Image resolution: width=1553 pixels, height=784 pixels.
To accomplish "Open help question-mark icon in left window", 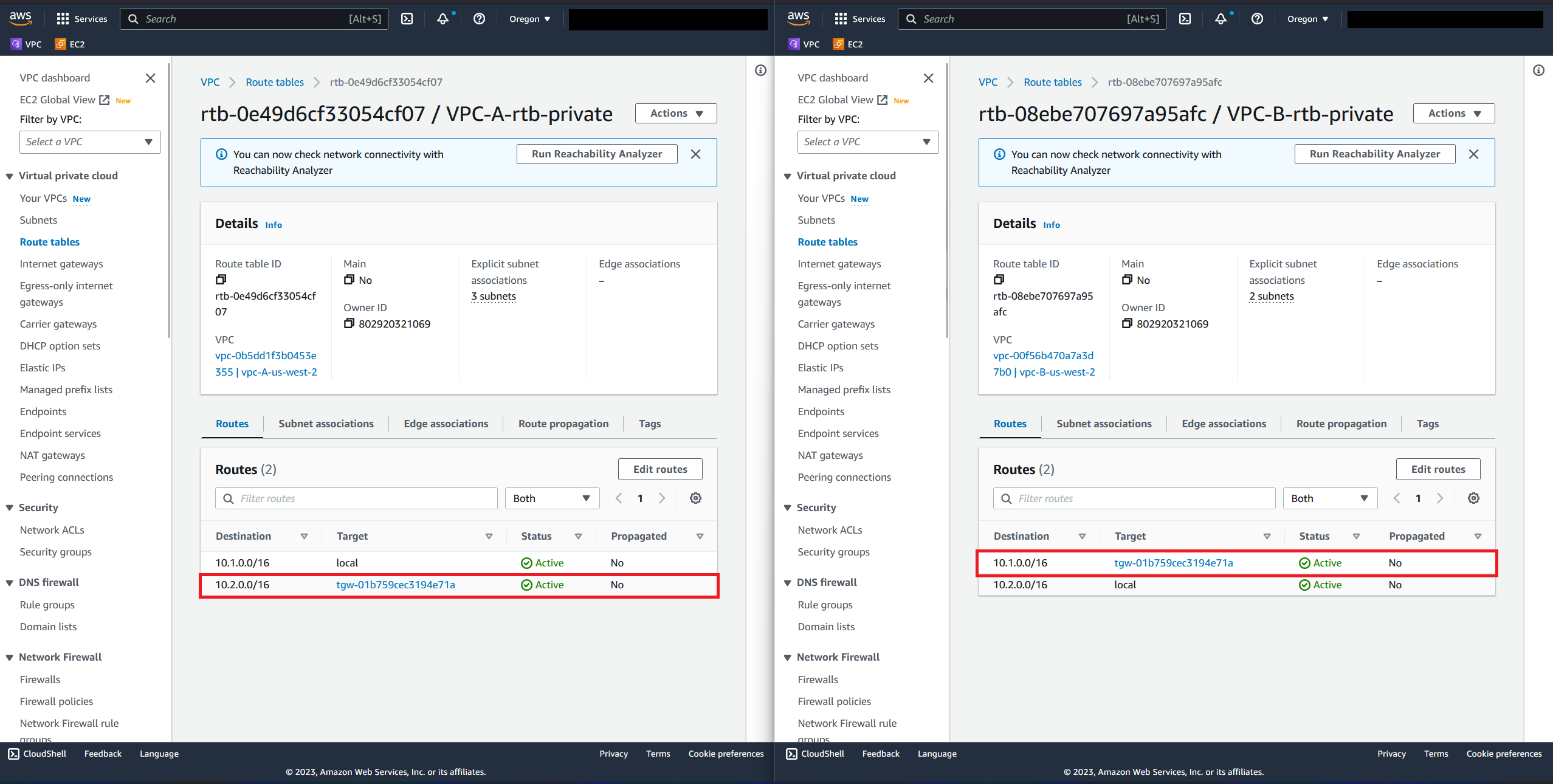I will (479, 19).
